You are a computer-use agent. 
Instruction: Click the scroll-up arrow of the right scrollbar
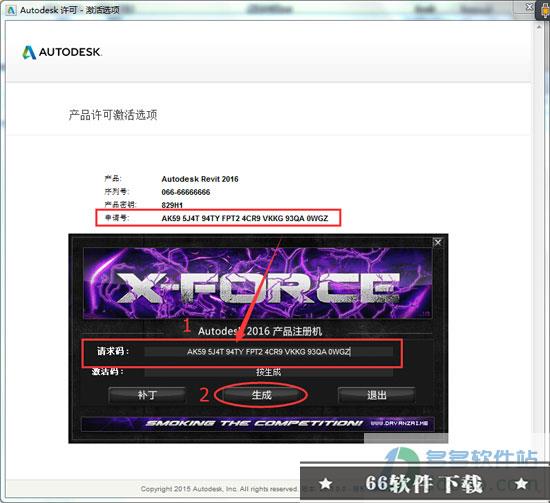pos(539,27)
